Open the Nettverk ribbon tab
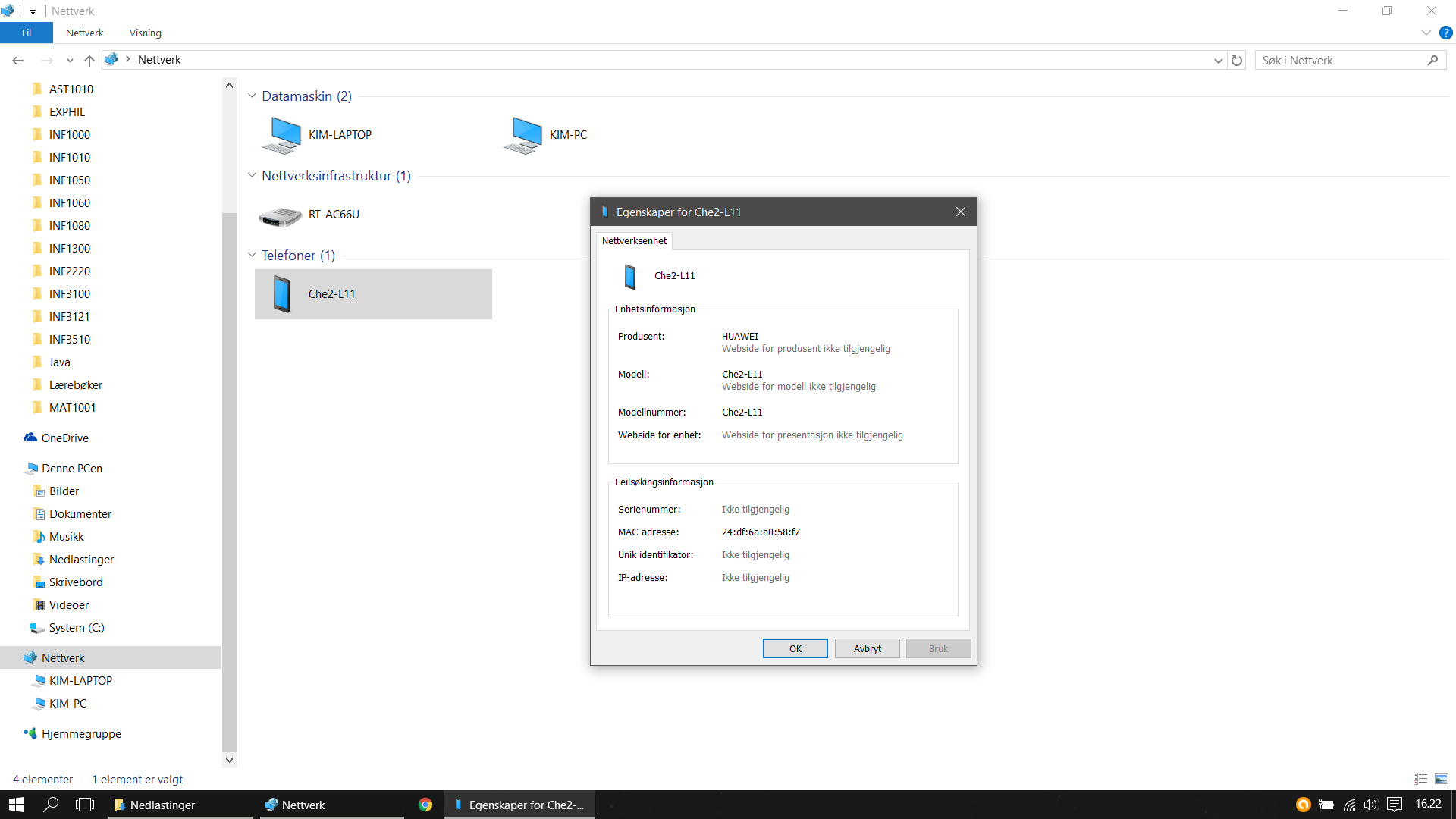Screen dimensions: 1456x819 point(84,33)
